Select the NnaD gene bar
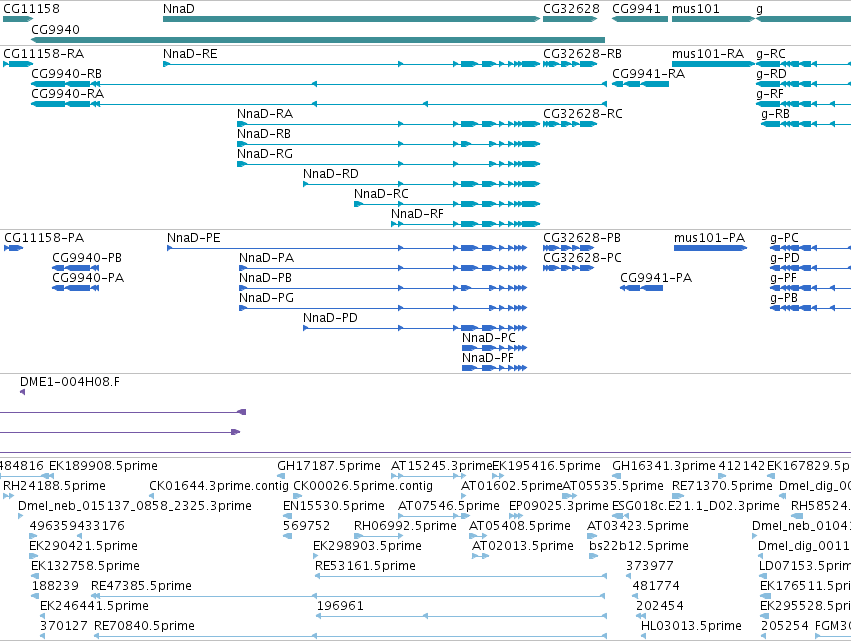851x641 pixels. pyautogui.click(x=351, y=19)
